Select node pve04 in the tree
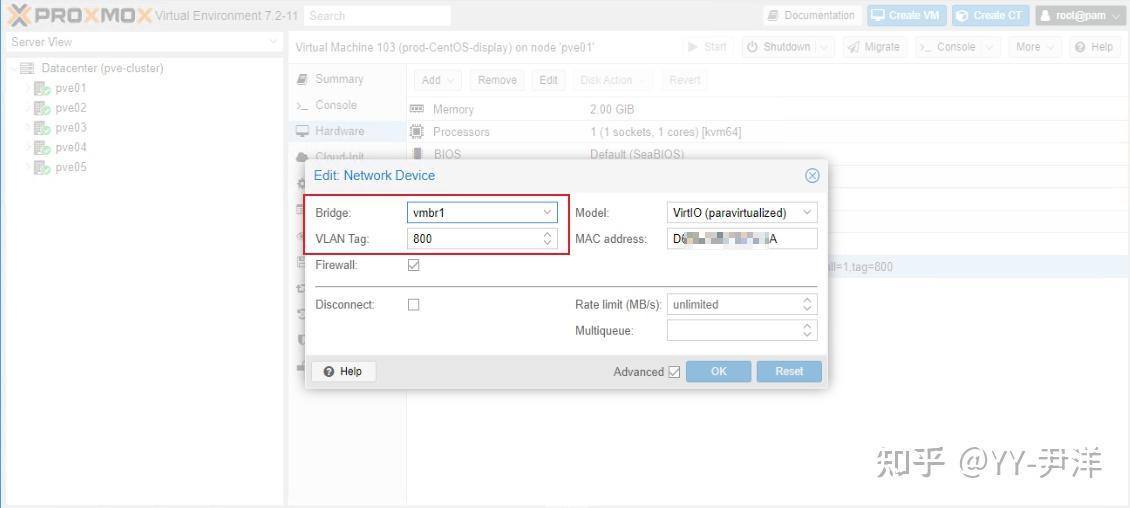1130x508 pixels. click(71, 148)
